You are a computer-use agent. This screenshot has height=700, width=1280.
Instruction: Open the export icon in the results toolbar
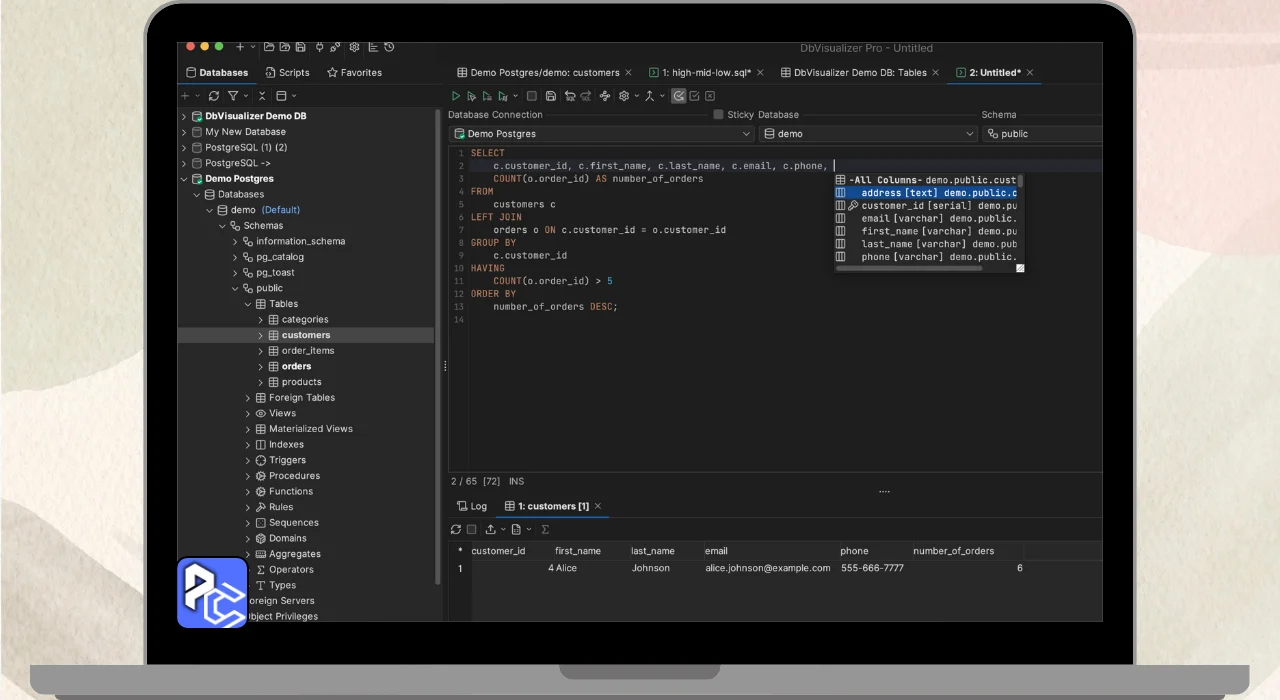point(491,529)
